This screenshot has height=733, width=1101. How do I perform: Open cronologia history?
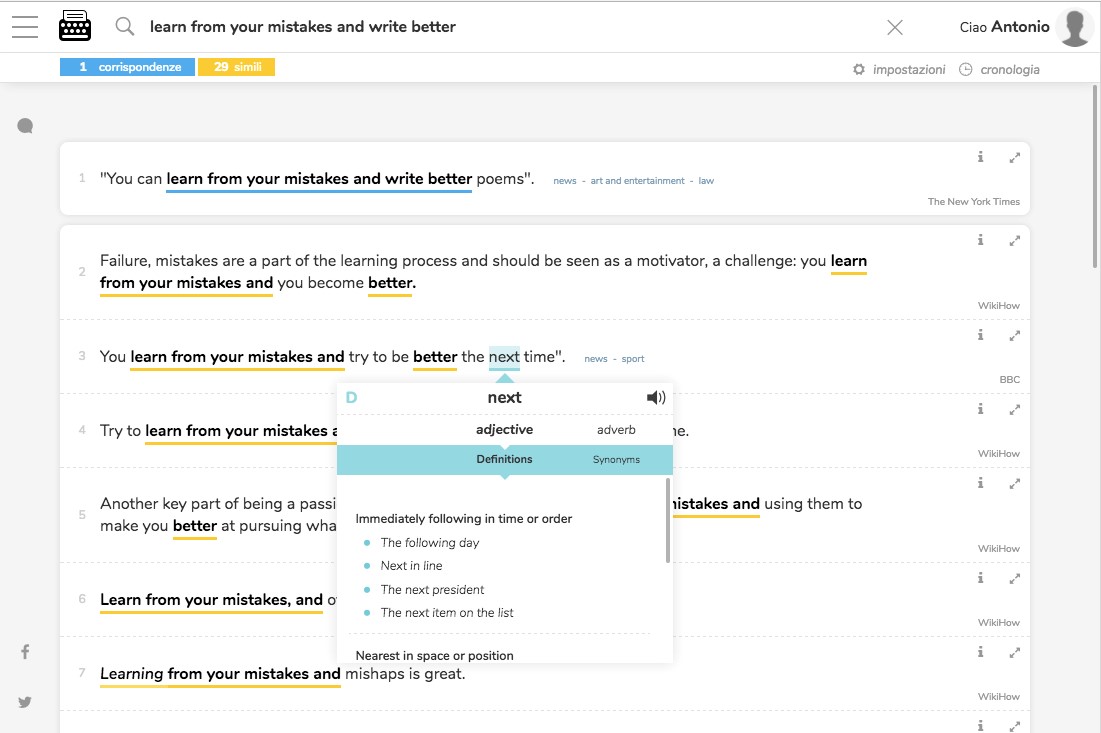coord(999,70)
